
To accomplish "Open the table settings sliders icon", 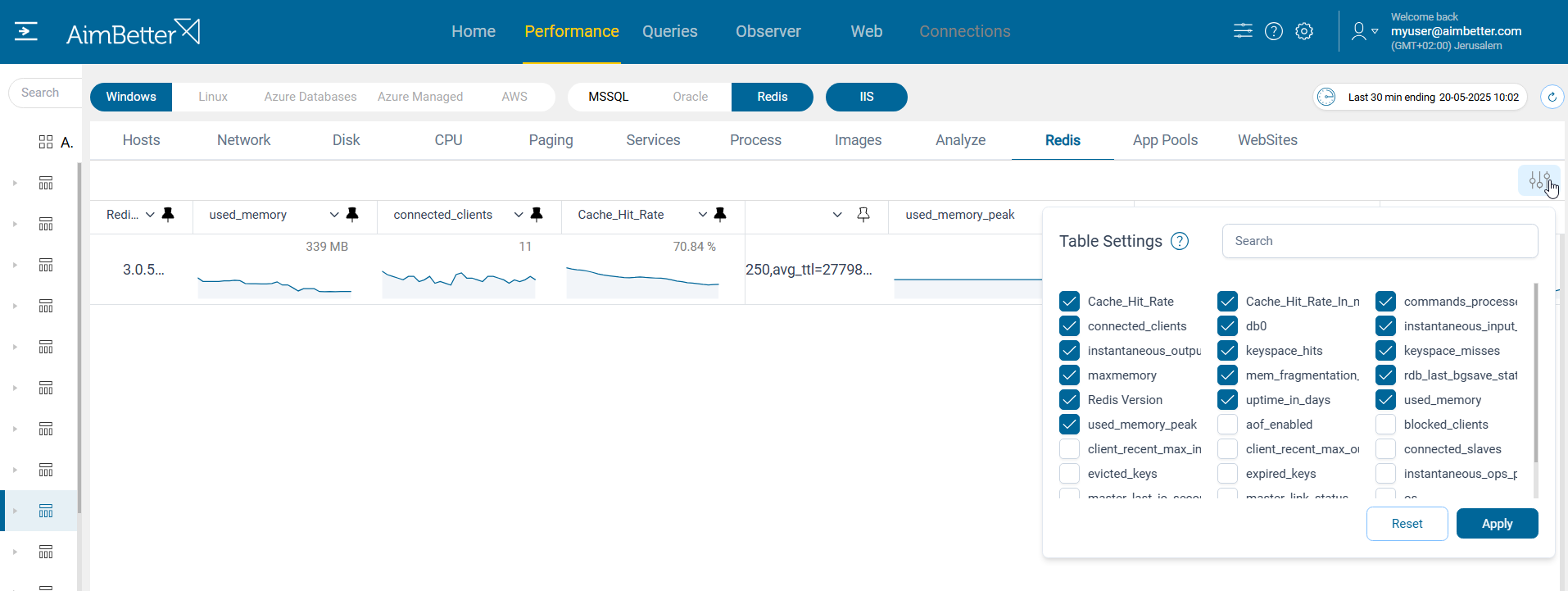I will click(1539, 180).
